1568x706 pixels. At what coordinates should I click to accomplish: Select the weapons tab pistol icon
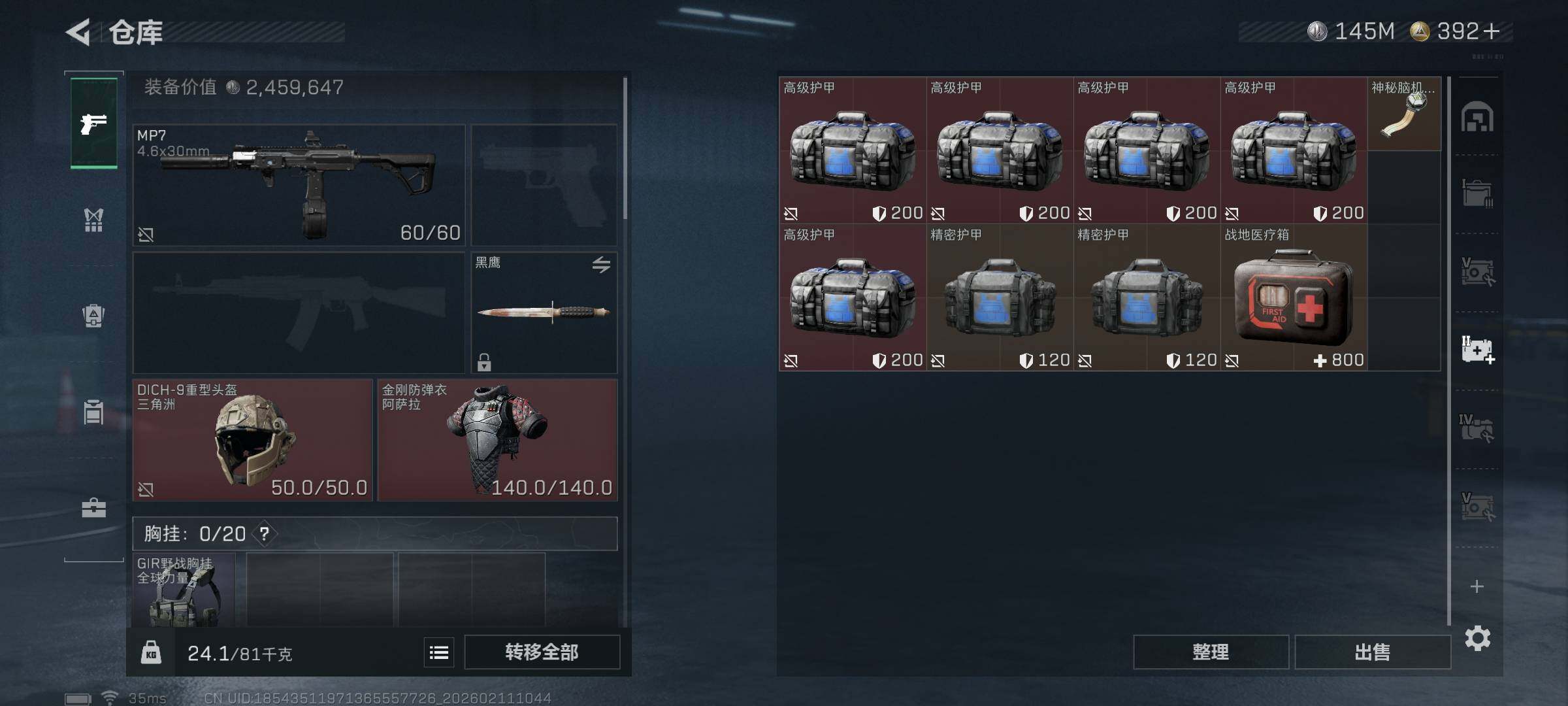coord(94,123)
